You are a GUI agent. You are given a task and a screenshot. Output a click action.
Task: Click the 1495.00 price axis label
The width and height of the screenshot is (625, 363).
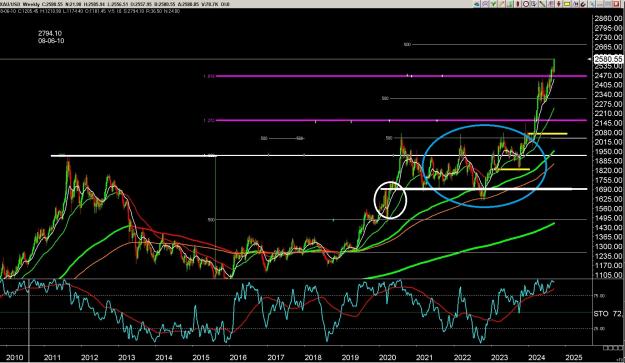click(x=608, y=218)
